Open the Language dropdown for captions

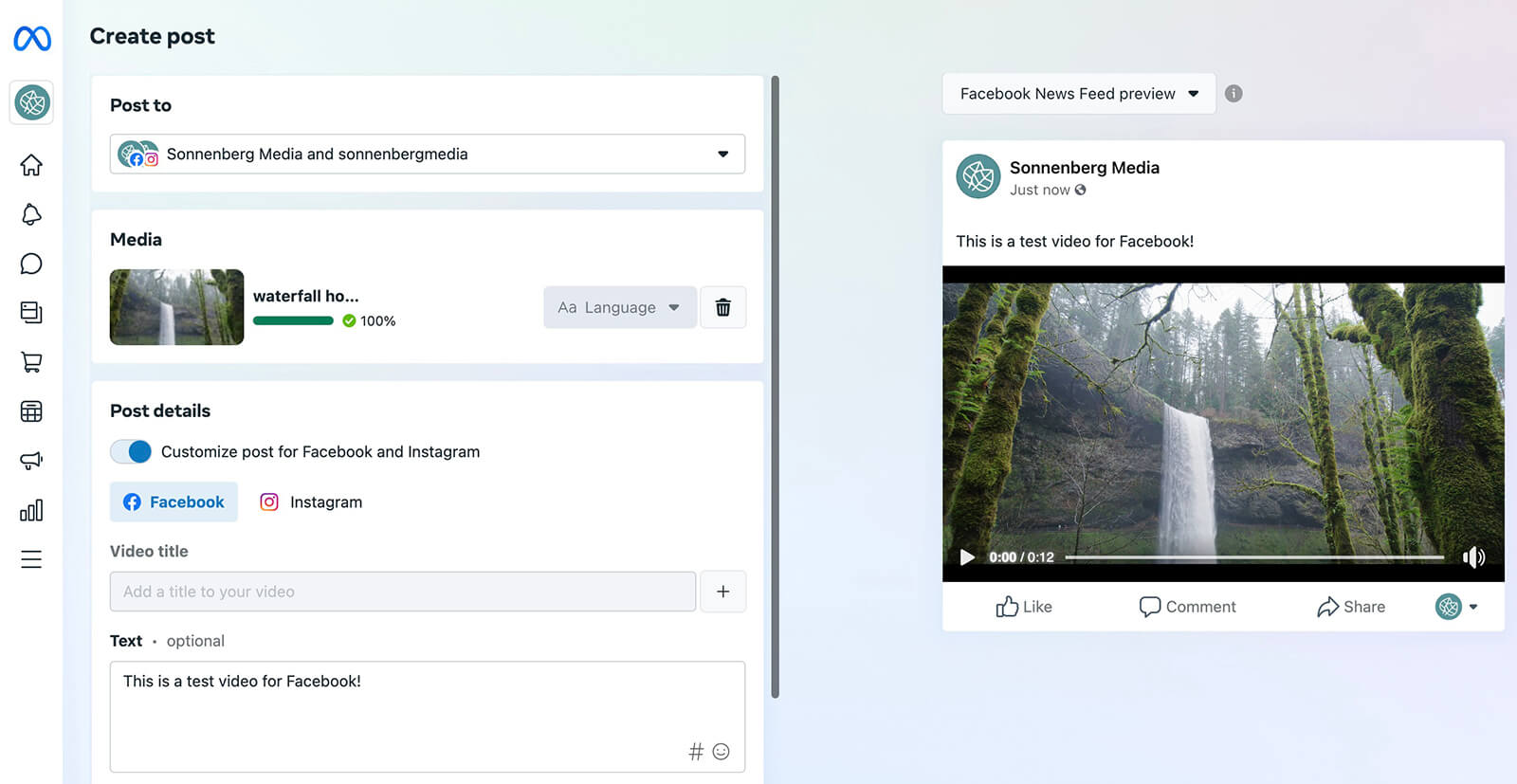[x=620, y=307]
